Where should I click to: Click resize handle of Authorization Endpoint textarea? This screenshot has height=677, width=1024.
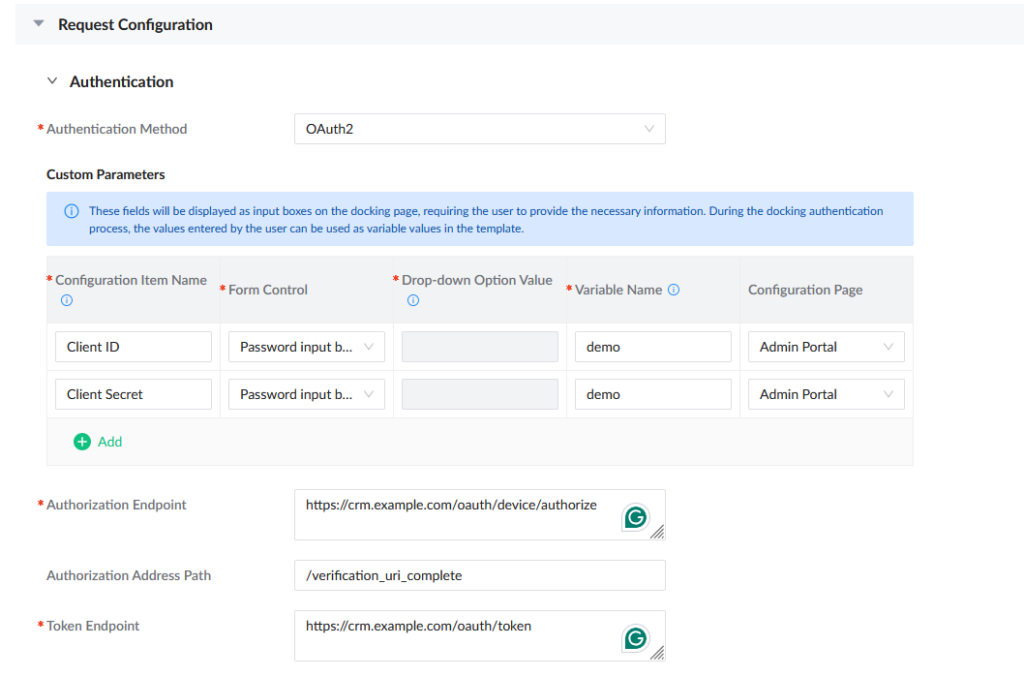click(x=657, y=532)
